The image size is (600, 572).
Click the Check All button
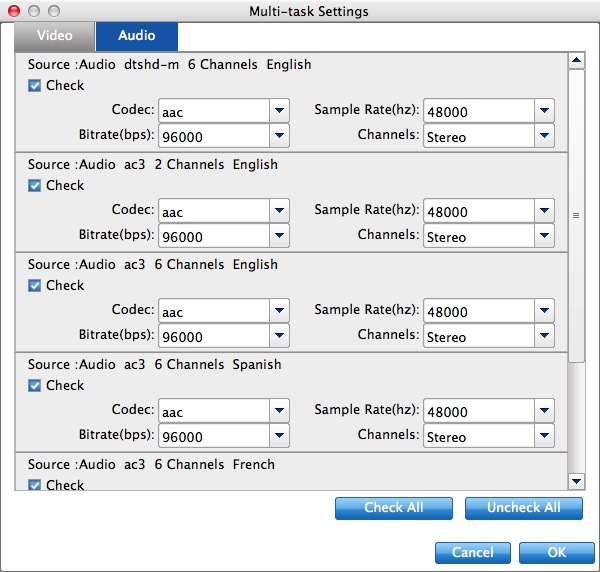tap(393, 508)
